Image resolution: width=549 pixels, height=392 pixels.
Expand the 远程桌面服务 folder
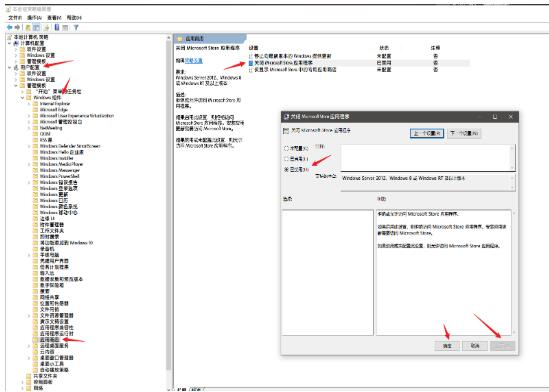pyautogui.click(x=29, y=345)
